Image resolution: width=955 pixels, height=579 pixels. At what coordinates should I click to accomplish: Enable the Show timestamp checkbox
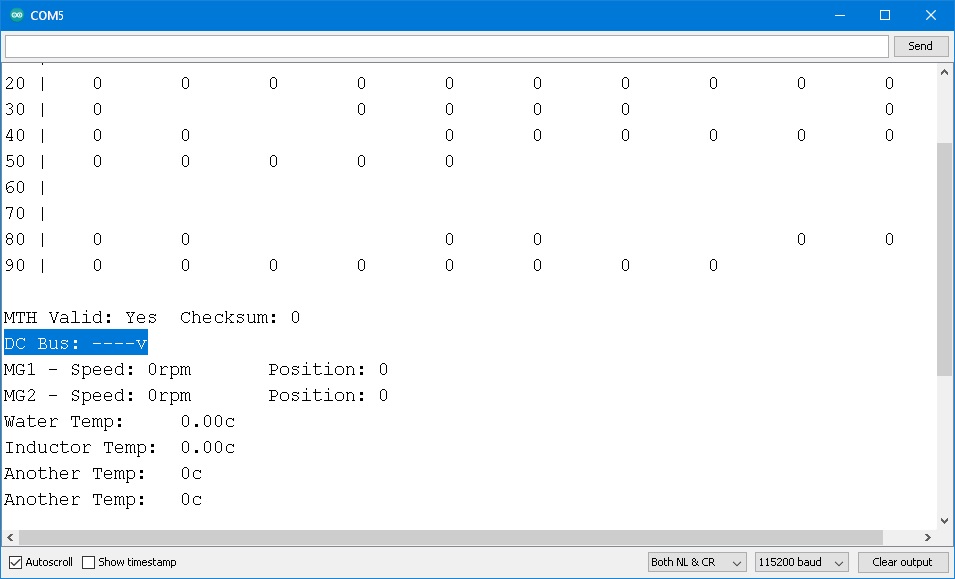89,562
